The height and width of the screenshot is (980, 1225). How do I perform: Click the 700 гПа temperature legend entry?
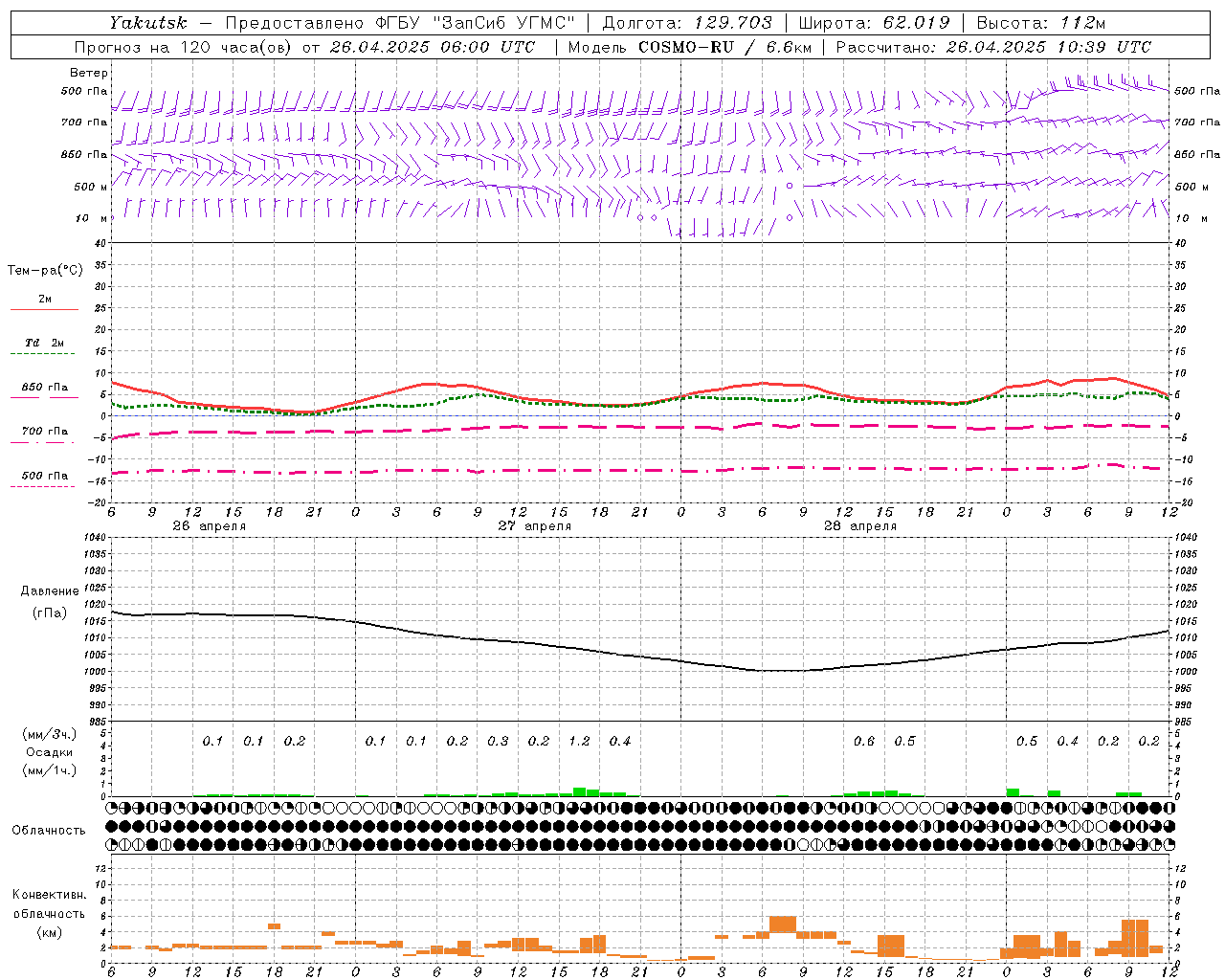[45, 432]
